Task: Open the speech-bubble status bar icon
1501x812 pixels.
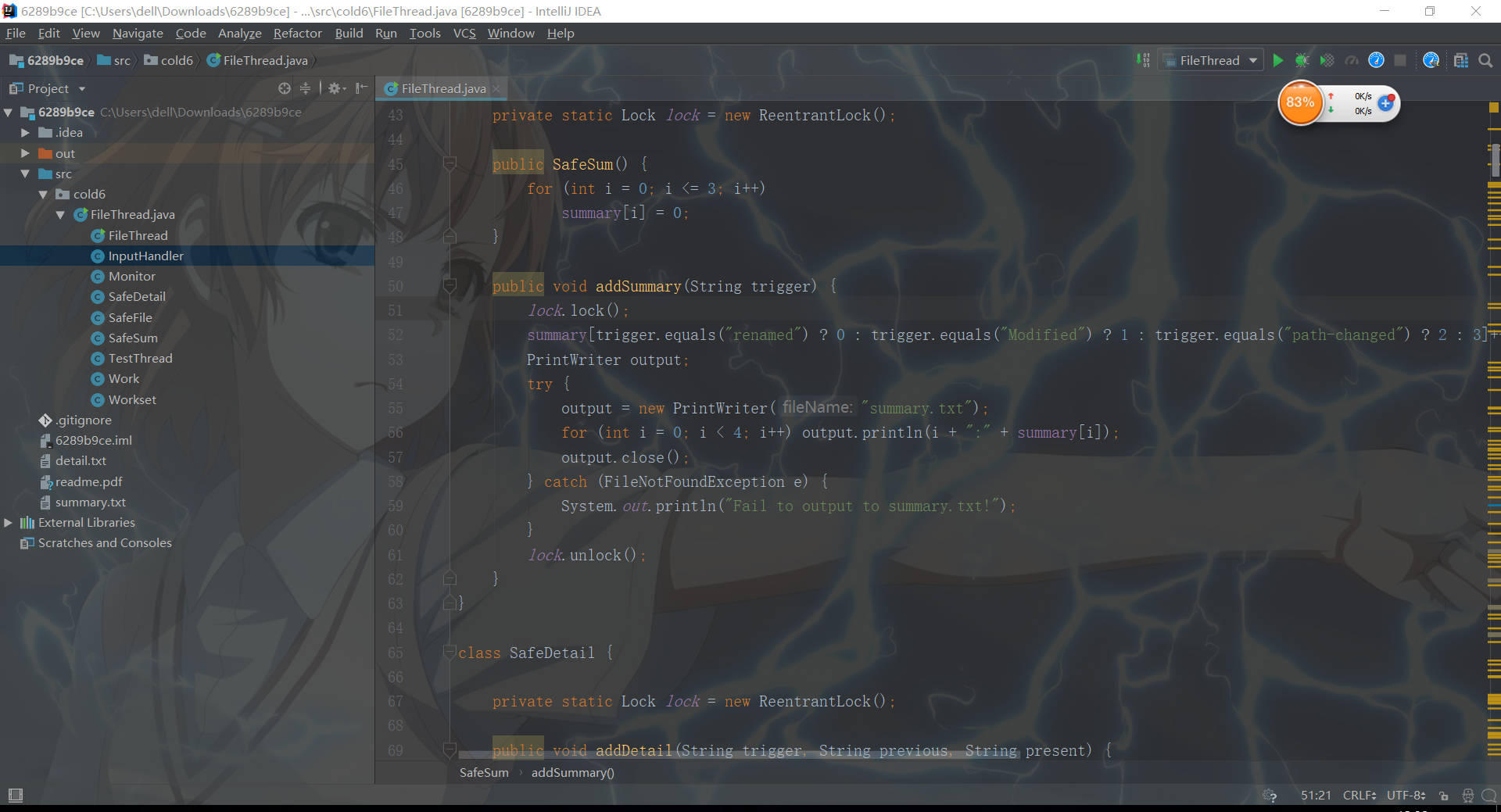Action: point(1489,795)
